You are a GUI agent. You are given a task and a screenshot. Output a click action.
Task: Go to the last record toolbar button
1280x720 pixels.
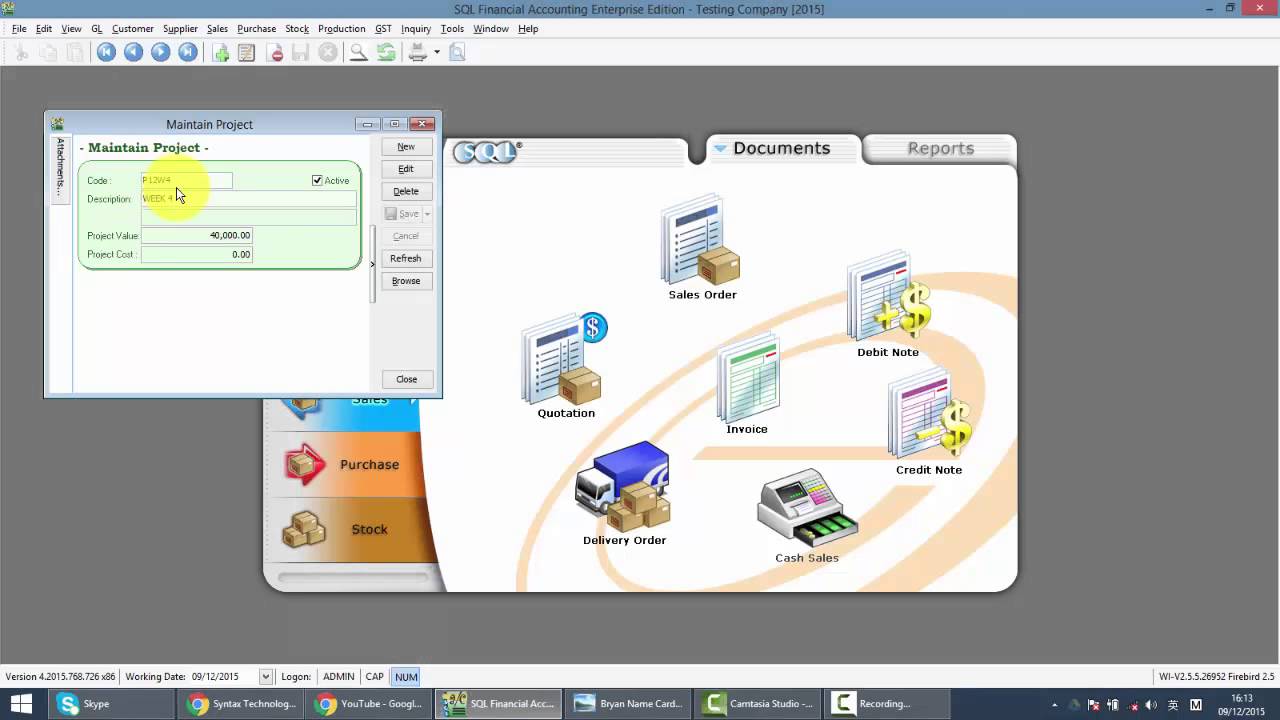[187, 53]
